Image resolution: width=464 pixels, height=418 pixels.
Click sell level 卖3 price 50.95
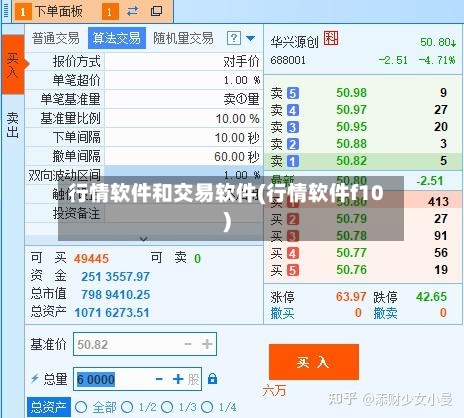coord(351,126)
